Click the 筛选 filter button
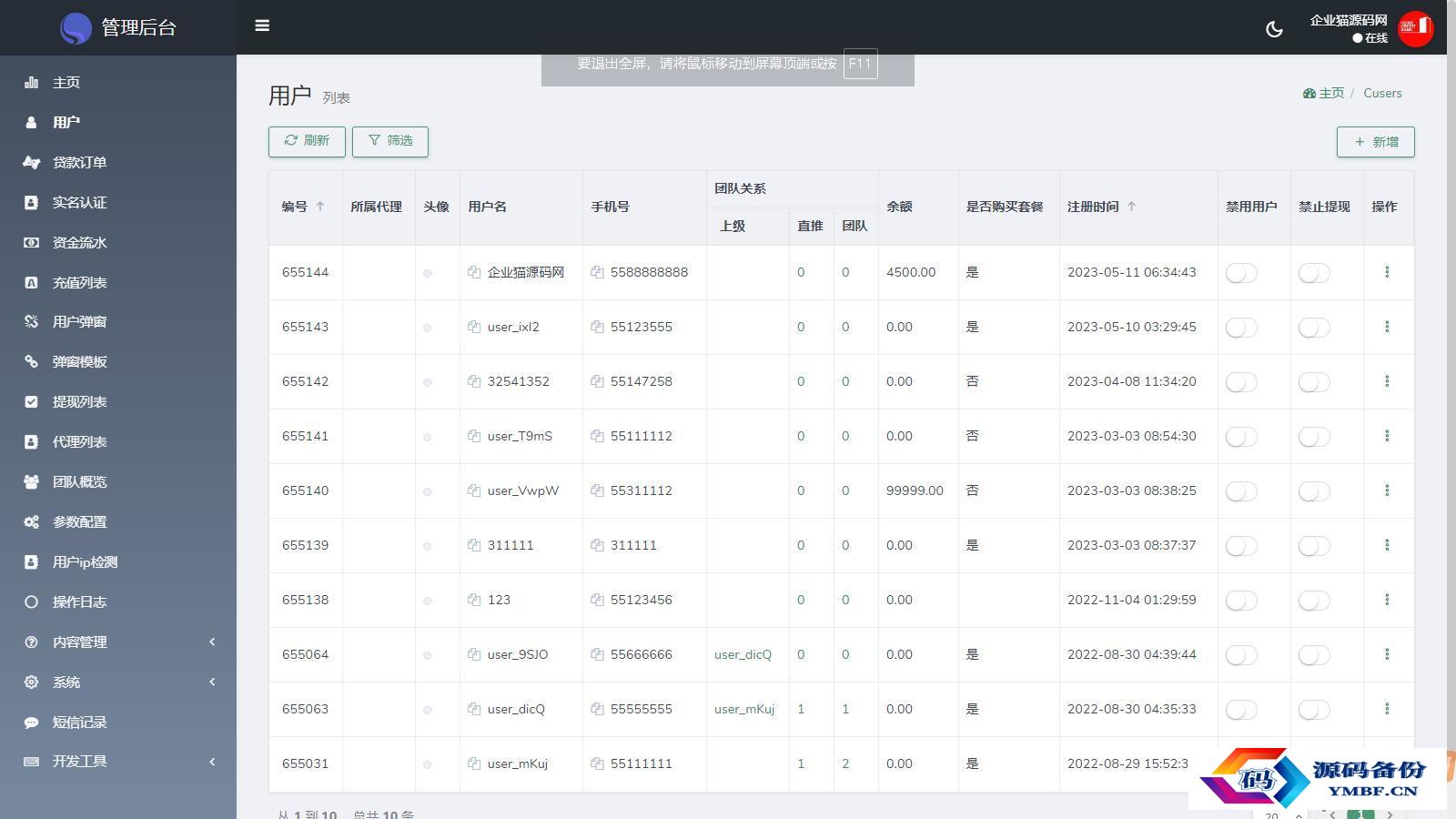Screen dimensions: 1456x819 click(390, 141)
